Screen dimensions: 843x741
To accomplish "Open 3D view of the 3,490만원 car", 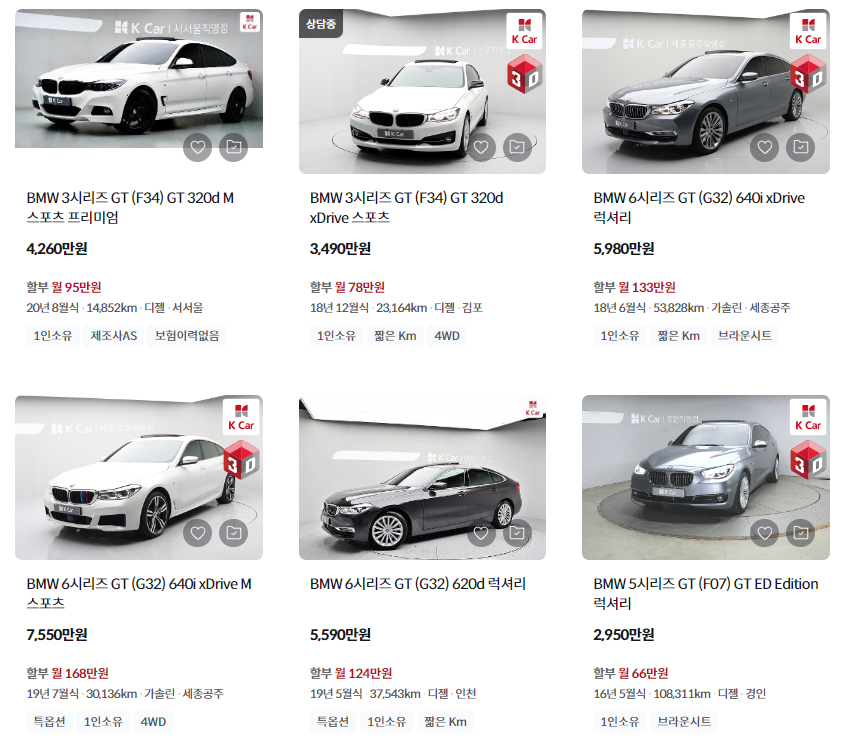I will 525,74.
